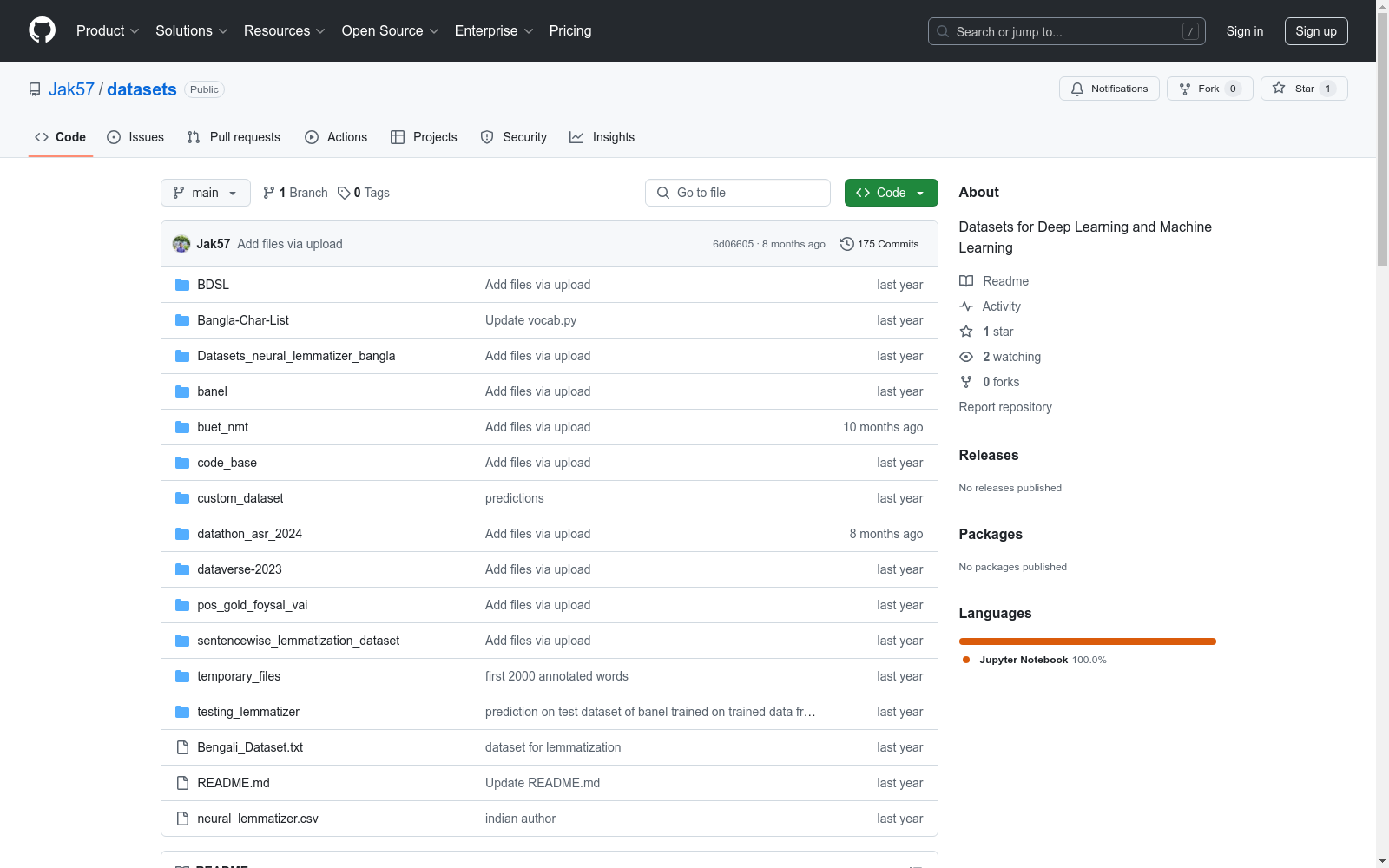This screenshot has height=868, width=1389.
Task: Open the 'dataset for lemmatization' commit message
Action: [x=553, y=747]
